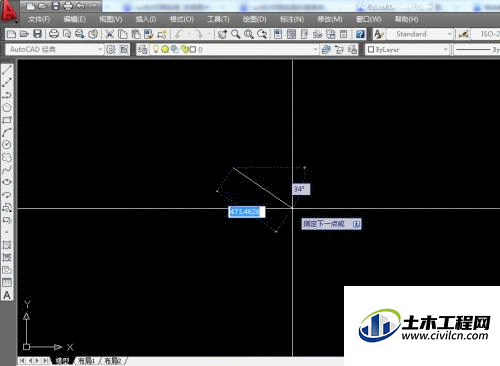Open the 视图(V) menu
This screenshot has height=366, width=500.
111,19
